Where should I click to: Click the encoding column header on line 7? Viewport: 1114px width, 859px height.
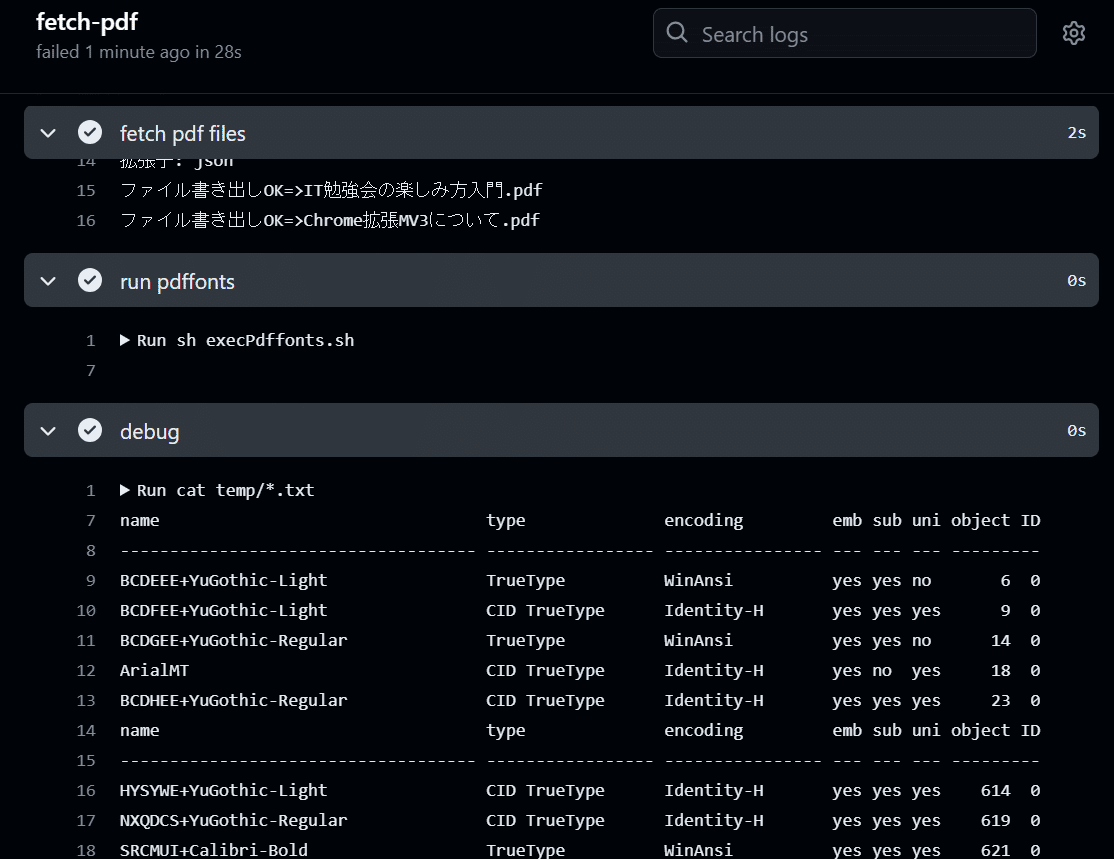[703, 521]
